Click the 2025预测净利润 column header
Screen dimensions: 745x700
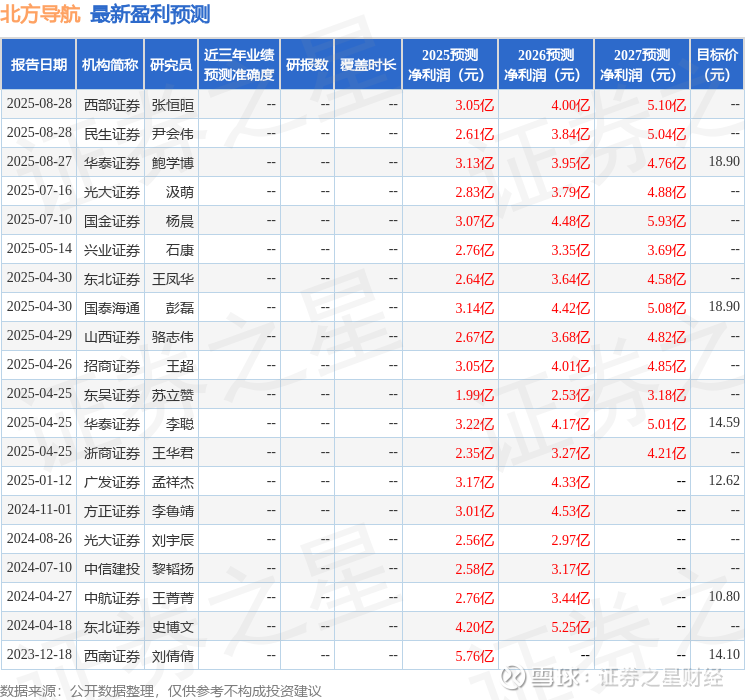point(450,65)
